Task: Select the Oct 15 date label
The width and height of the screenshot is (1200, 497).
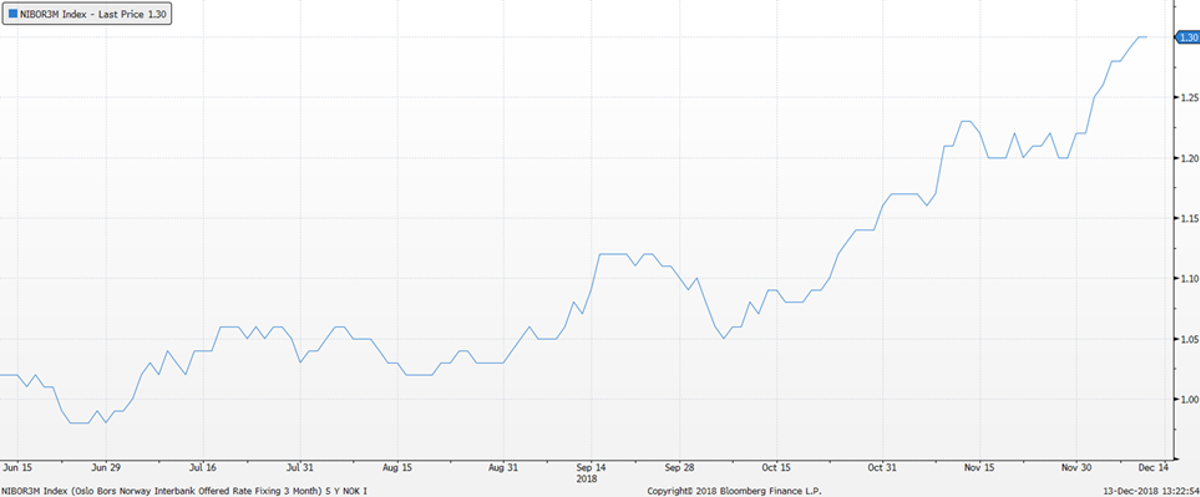Action: coord(776,466)
